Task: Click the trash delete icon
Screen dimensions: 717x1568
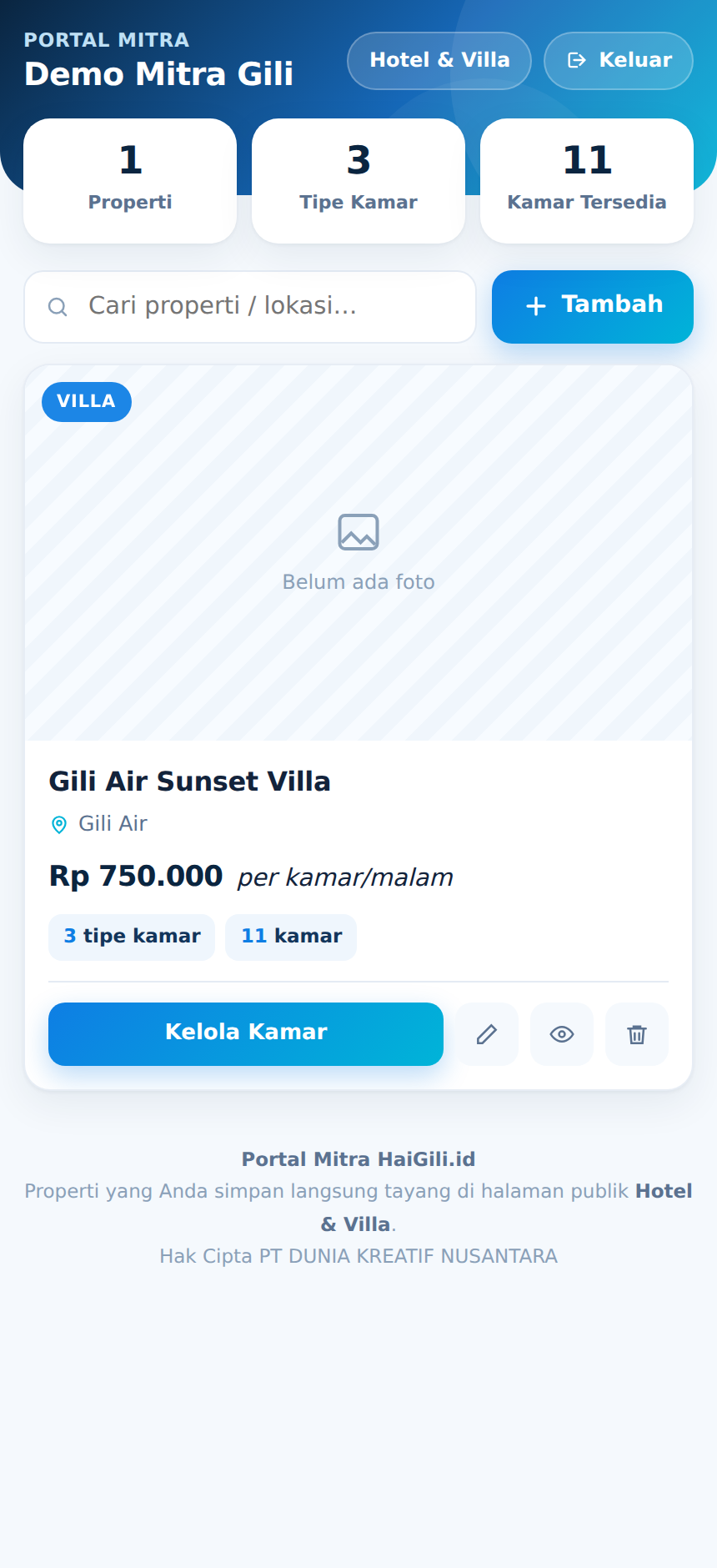Action: pyautogui.click(x=637, y=1034)
